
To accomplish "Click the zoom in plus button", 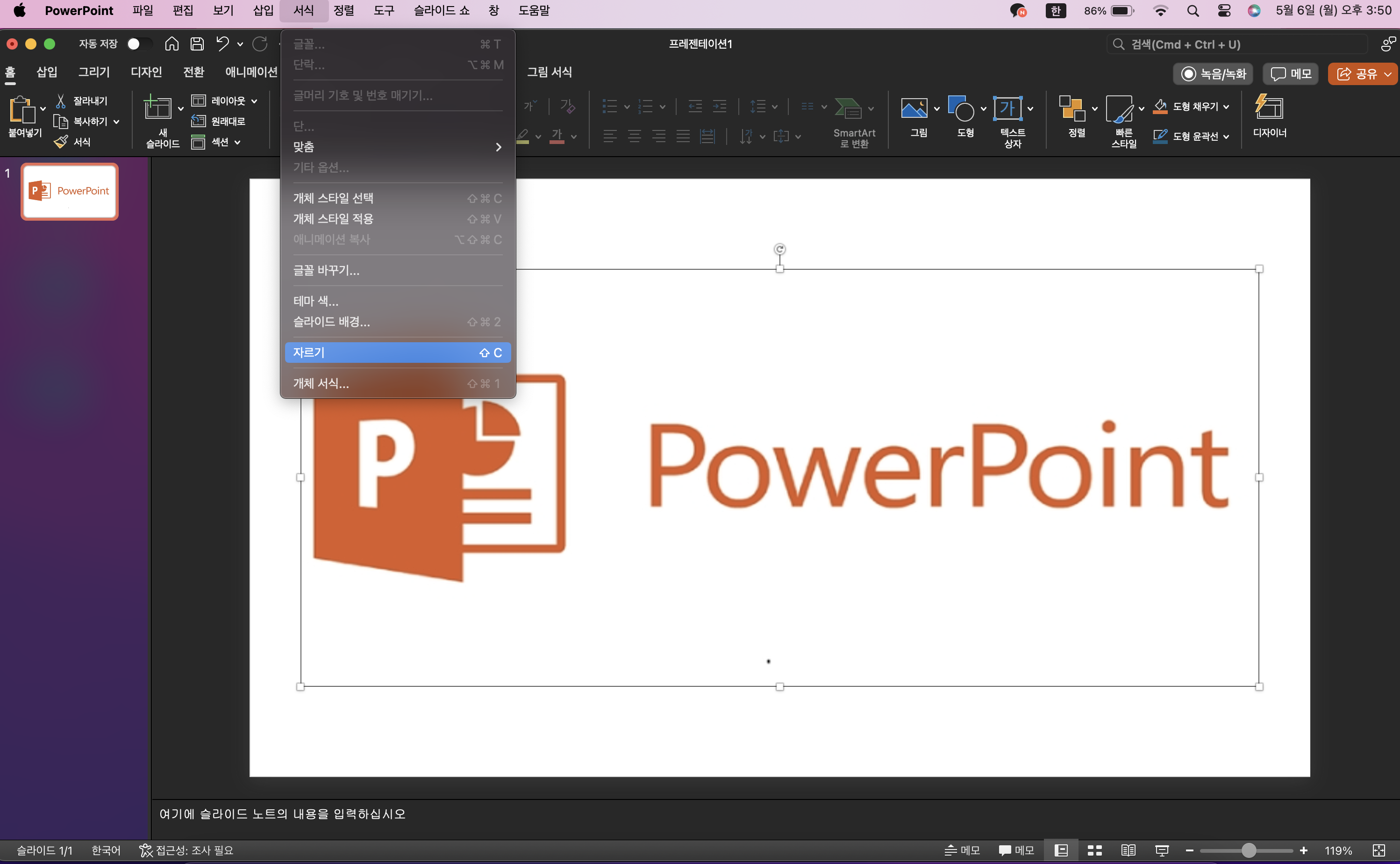I will pos(1304,850).
